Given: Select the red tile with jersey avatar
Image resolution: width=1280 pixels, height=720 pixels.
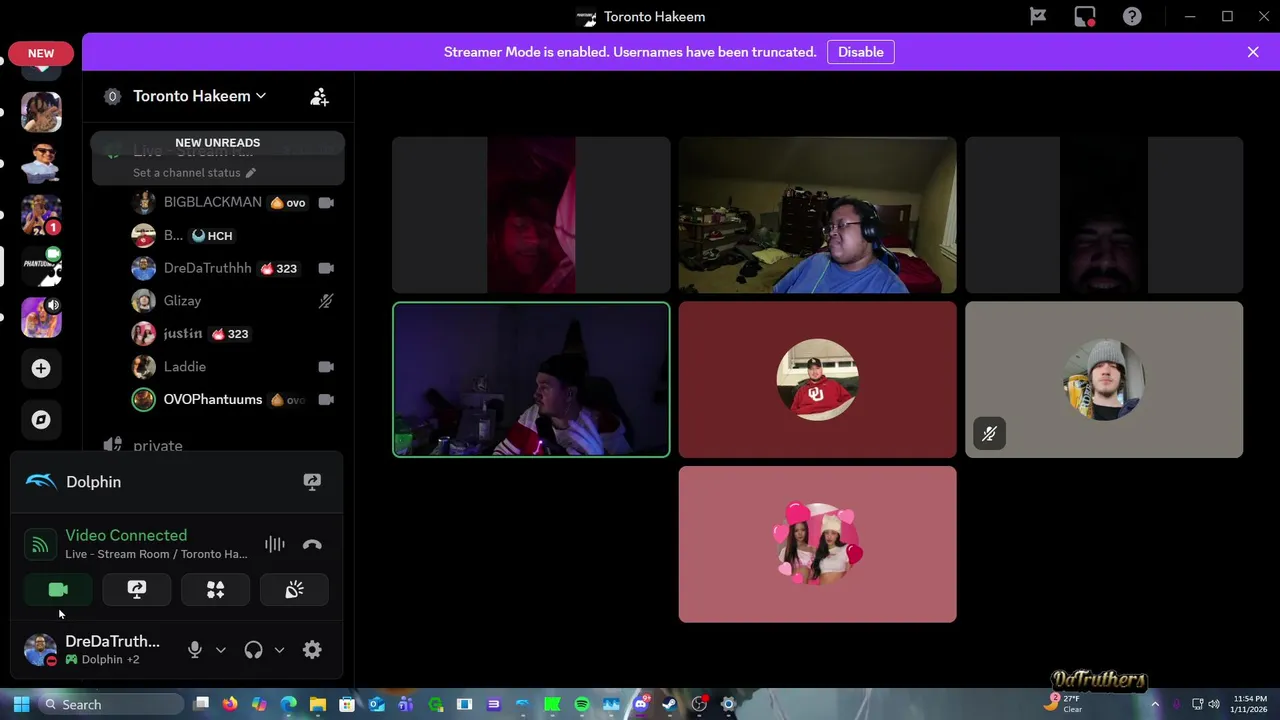Looking at the screenshot, I should [817, 380].
